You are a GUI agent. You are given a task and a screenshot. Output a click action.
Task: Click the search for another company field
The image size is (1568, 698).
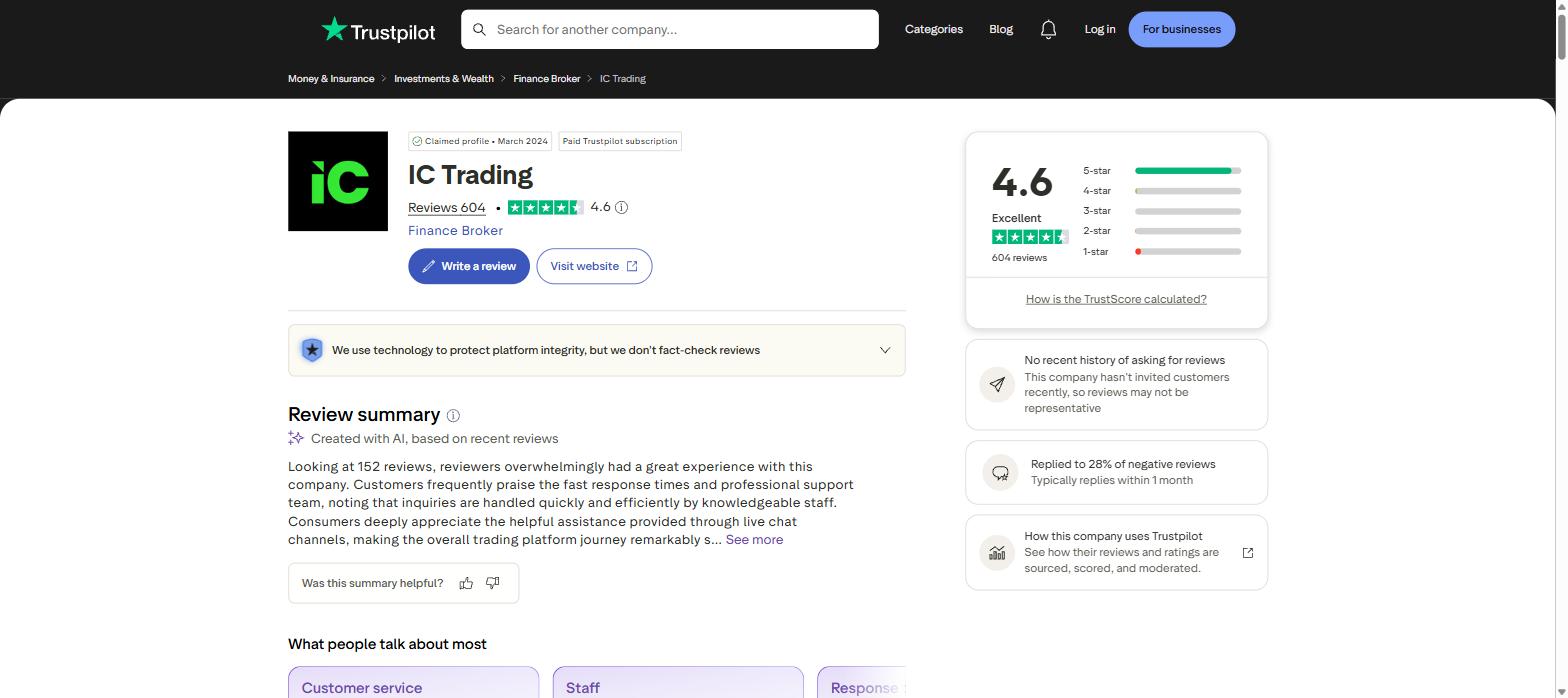click(x=670, y=30)
